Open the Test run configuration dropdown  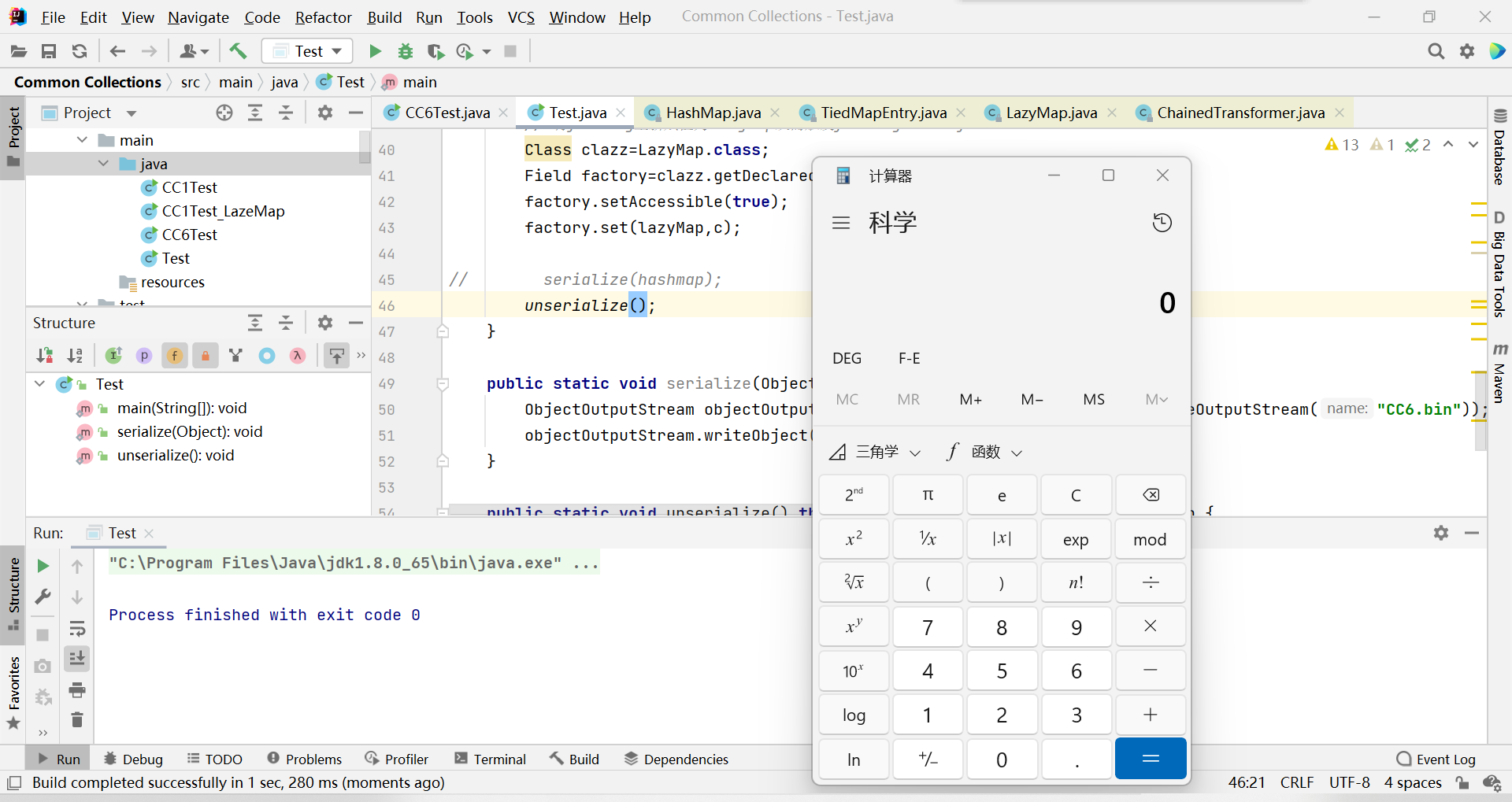pyautogui.click(x=307, y=51)
